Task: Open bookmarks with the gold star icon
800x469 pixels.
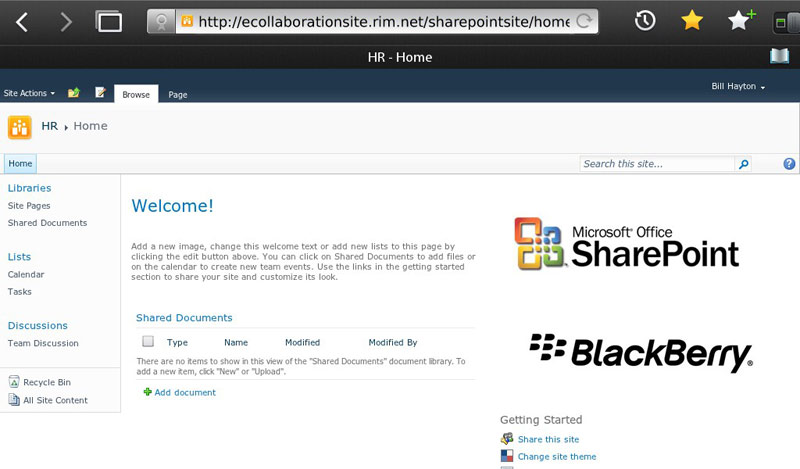Action: [692, 21]
